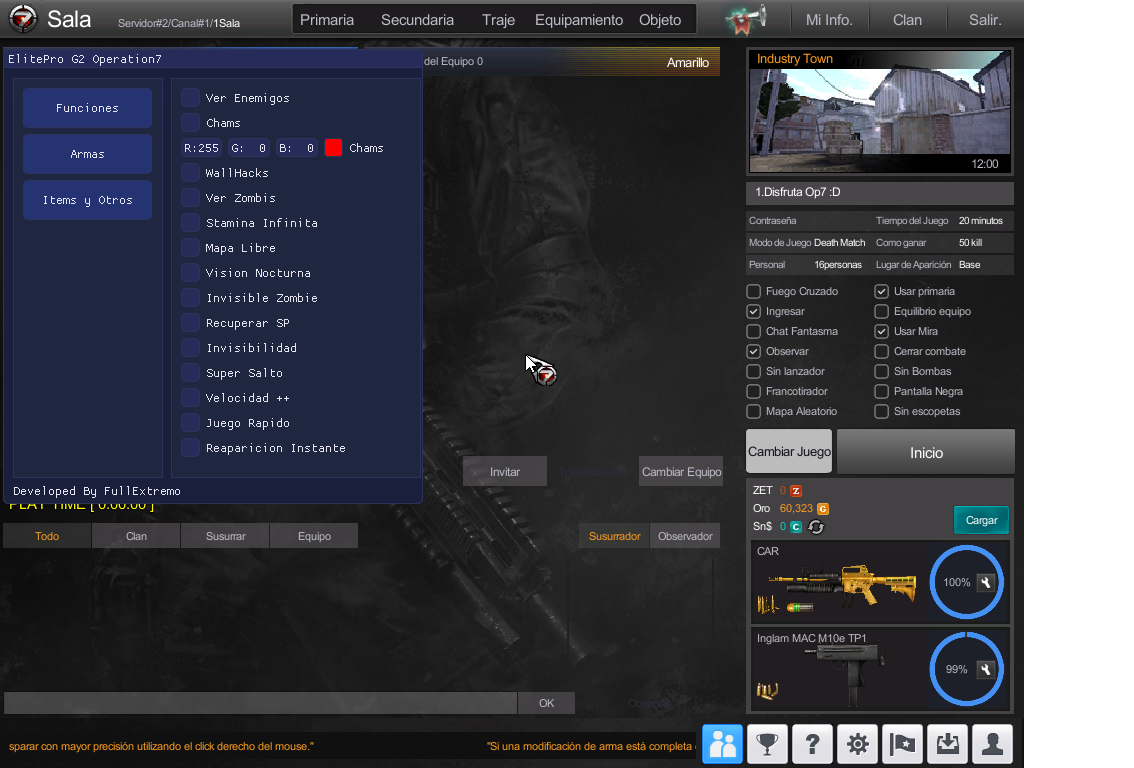Click the Industry Town map thumbnail

(879, 112)
